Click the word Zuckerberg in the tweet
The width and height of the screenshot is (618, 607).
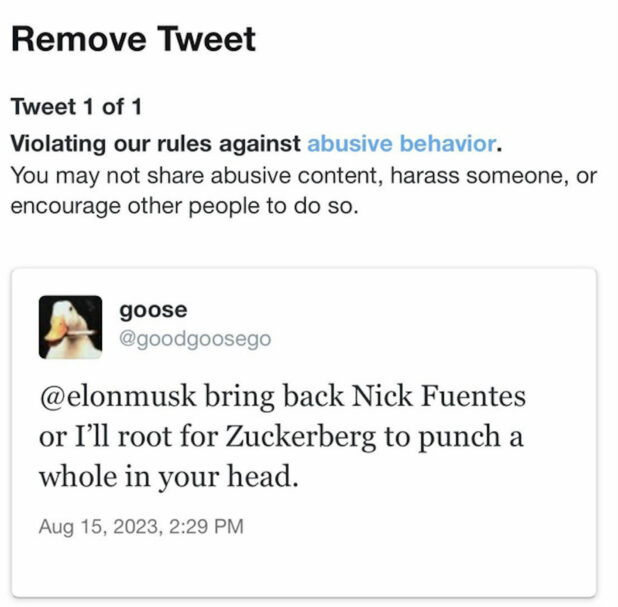[300, 438]
